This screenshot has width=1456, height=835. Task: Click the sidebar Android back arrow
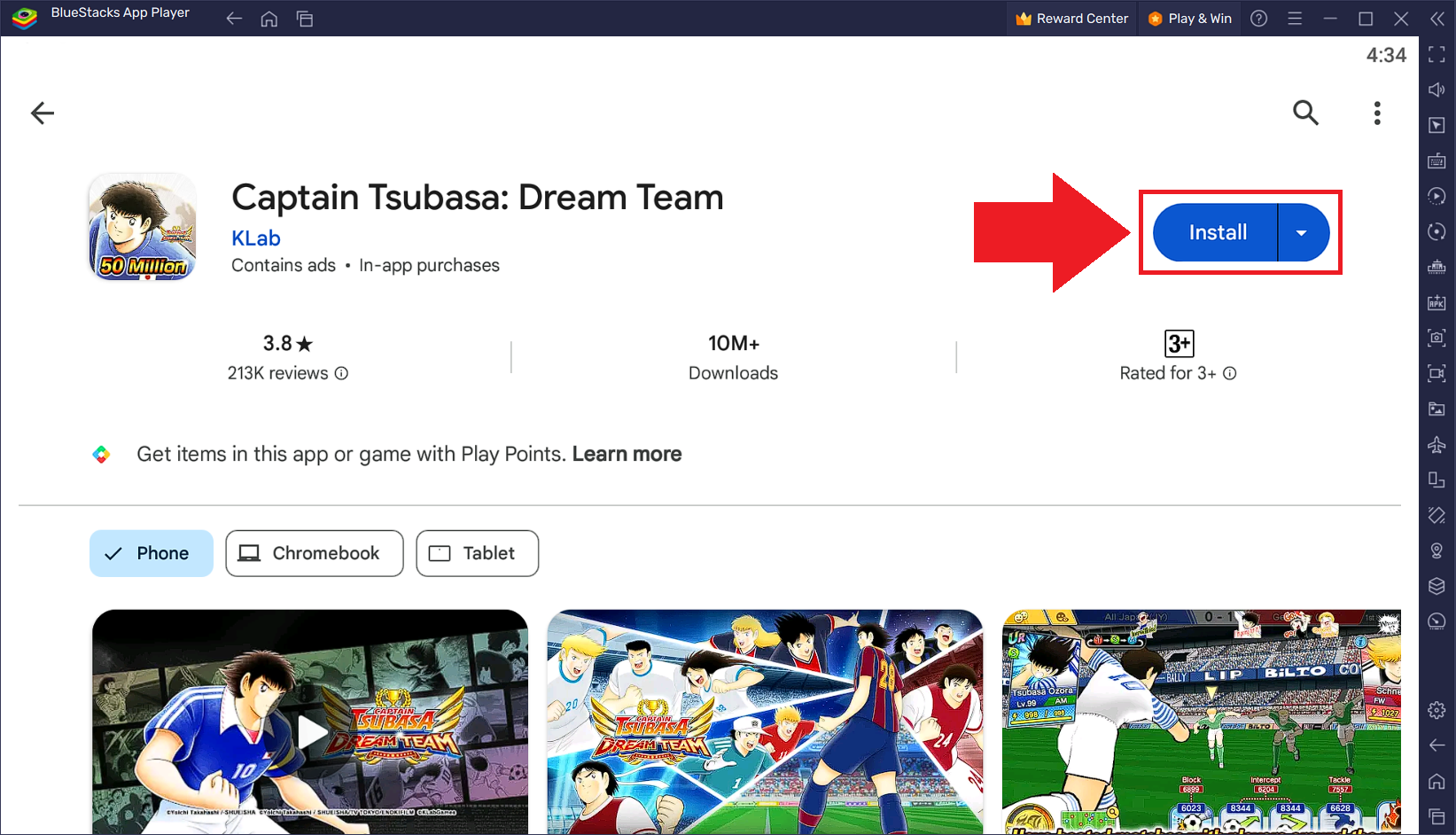coord(1437,745)
